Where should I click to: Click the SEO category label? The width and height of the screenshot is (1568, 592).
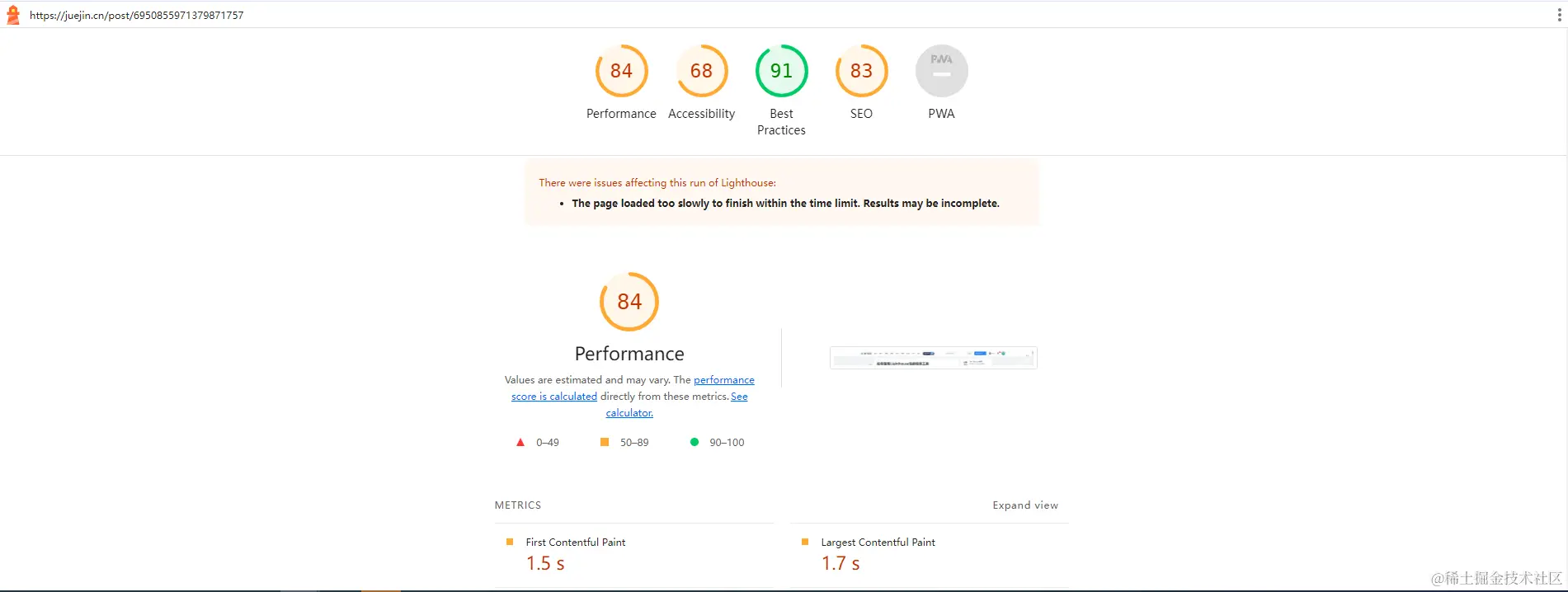[x=861, y=114]
